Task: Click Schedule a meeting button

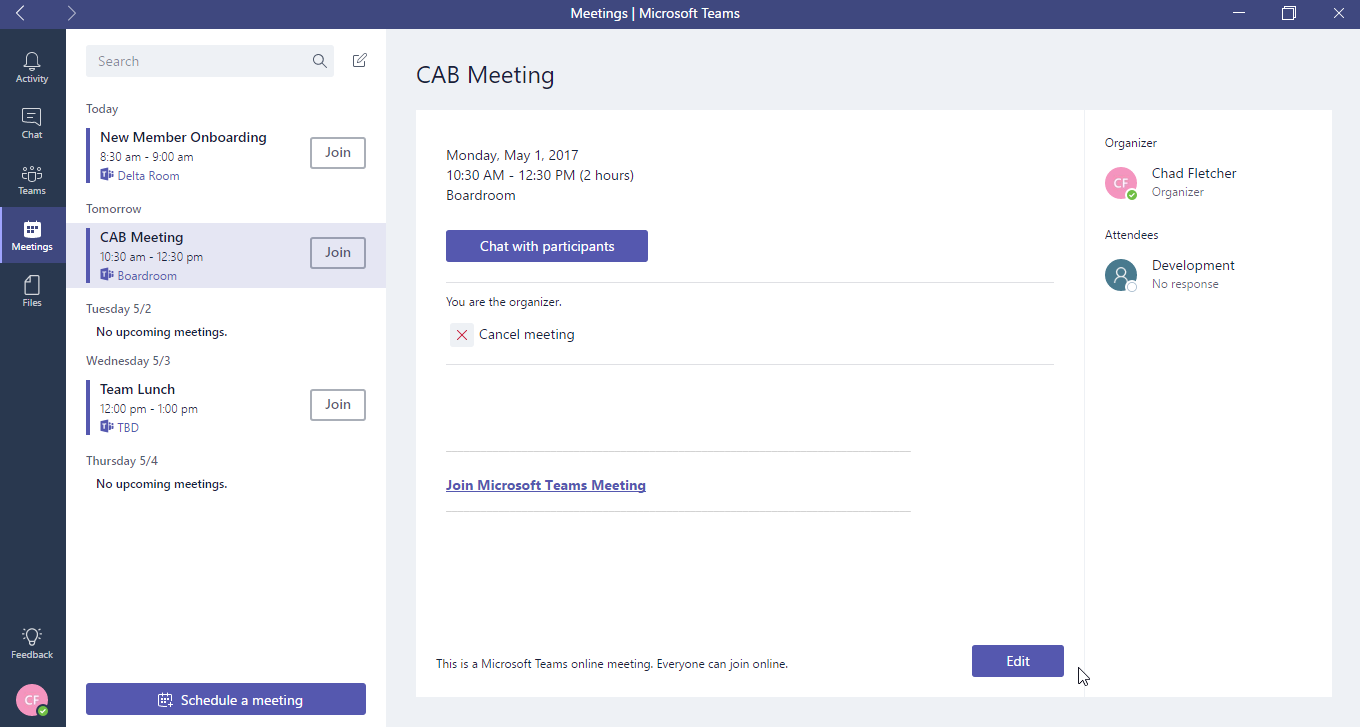Action: (226, 699)
